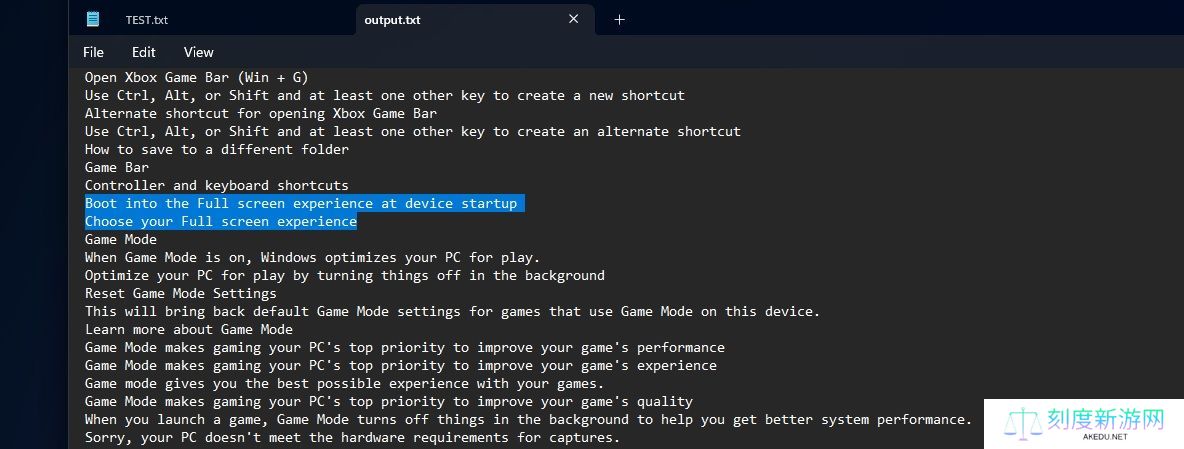Click the Notepad app icon
The height and width of the screenshot is (449, 1184).
point(93,19)
